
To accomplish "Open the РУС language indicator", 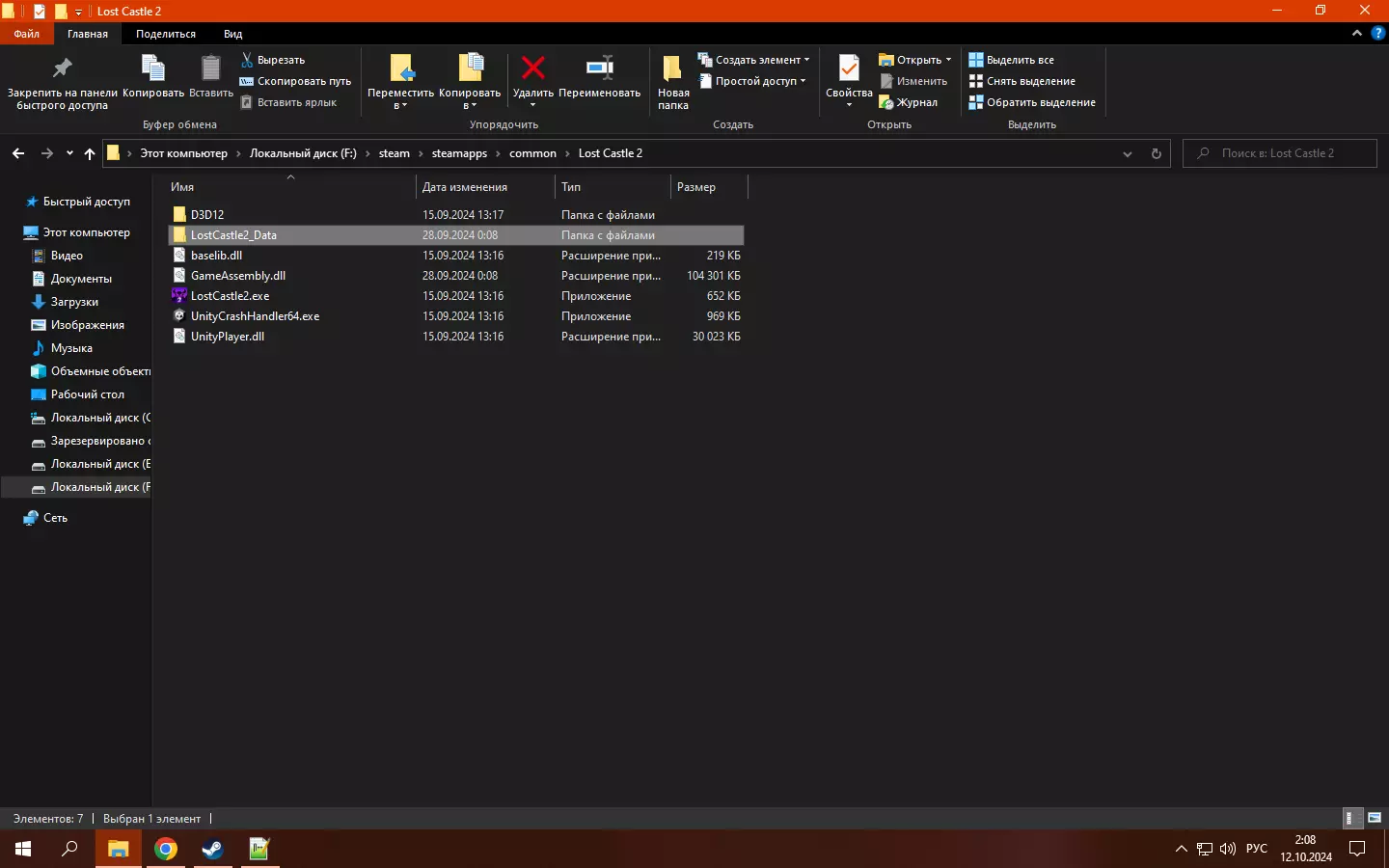I will click(1257, 849).
